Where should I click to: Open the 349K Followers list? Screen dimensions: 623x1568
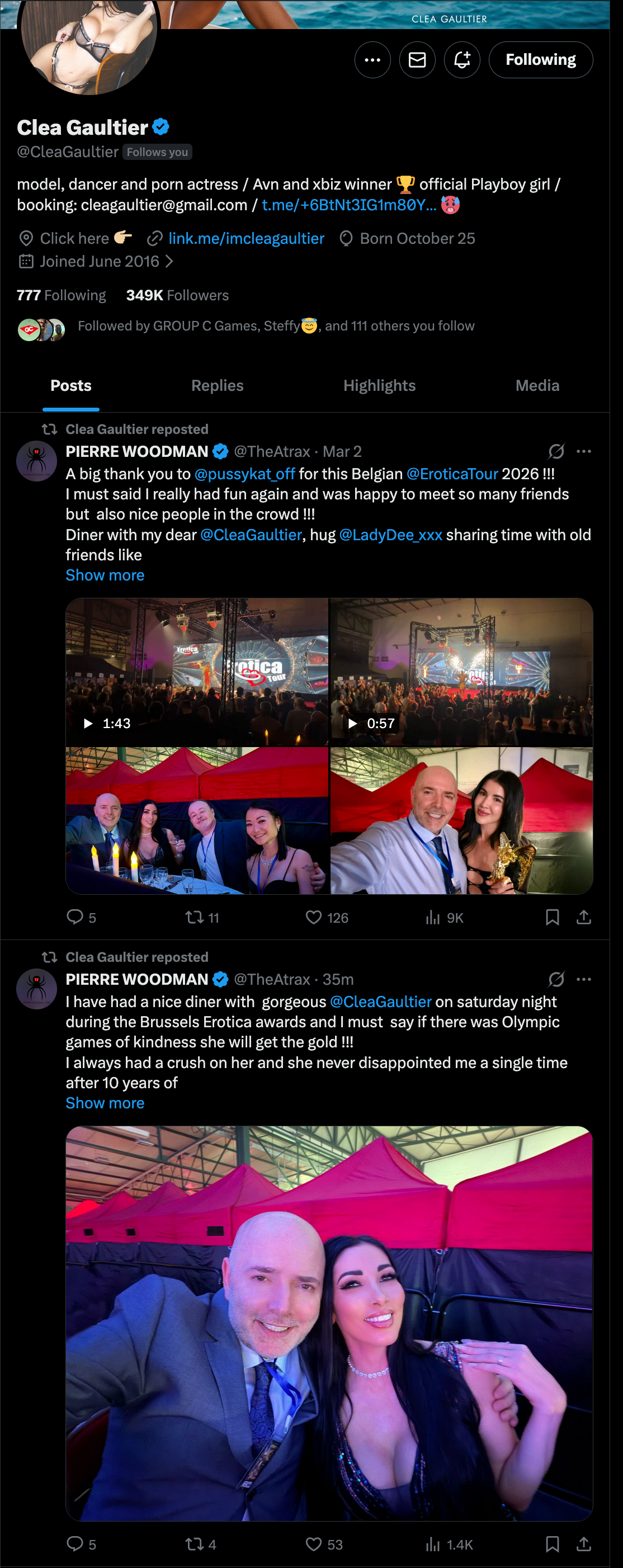pyautogui.click(x=177, y=295)
